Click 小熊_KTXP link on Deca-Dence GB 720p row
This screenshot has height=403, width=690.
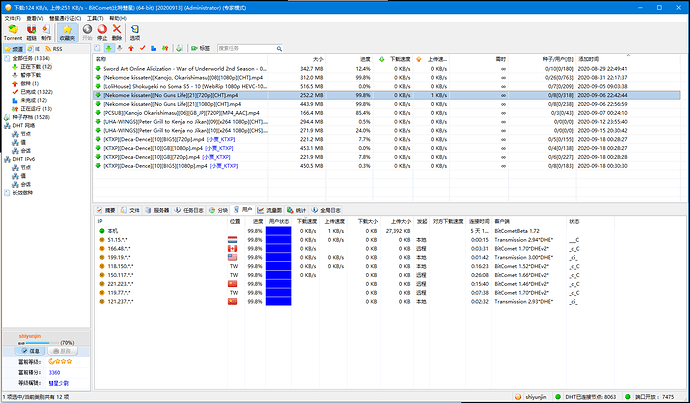tap(217, 157)
